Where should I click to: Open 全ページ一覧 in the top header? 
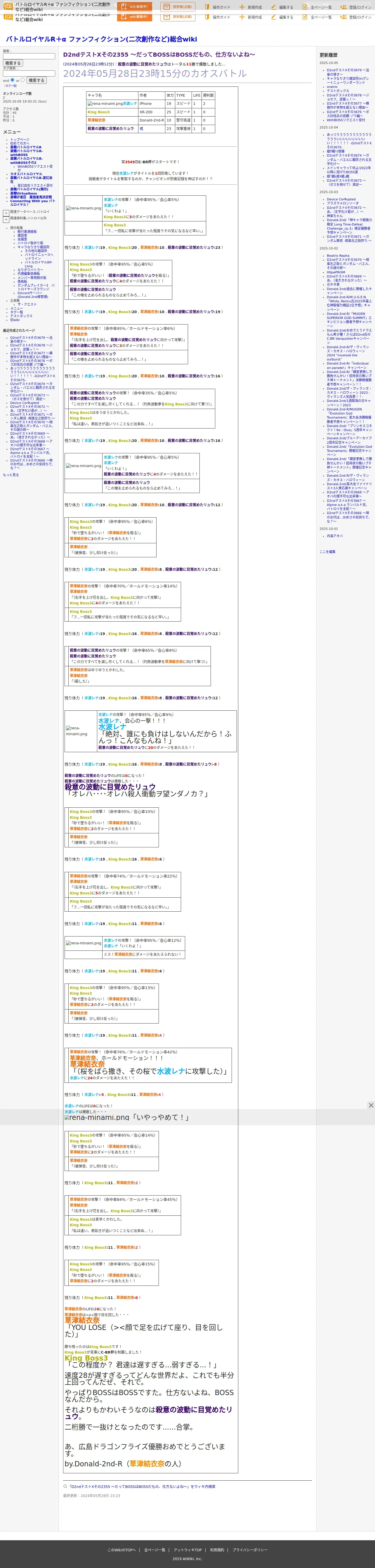pyautogui.click(x=317, y=7)
